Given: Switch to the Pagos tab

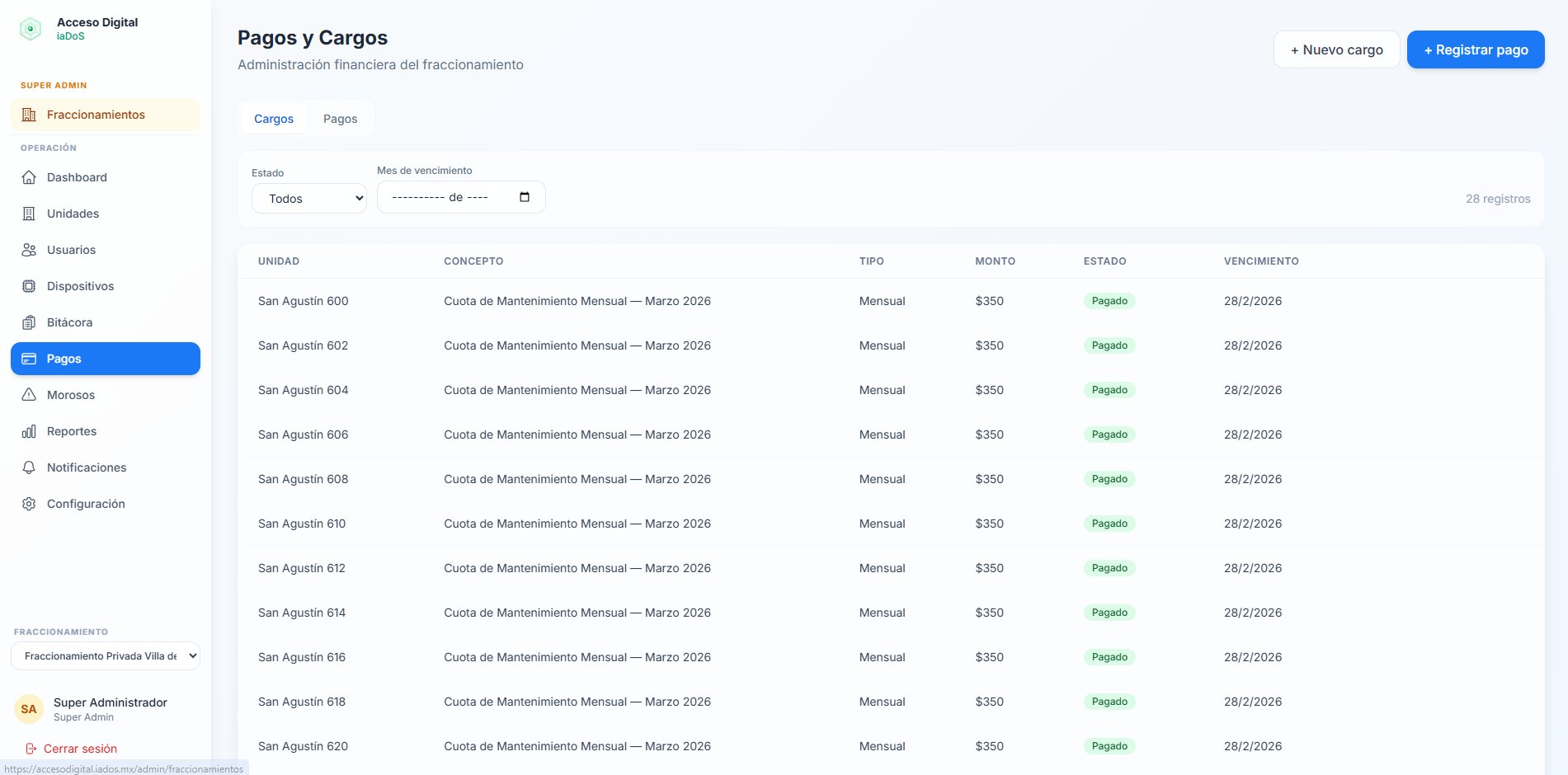Looking at the screenshot, I should [x=340, y=119].
